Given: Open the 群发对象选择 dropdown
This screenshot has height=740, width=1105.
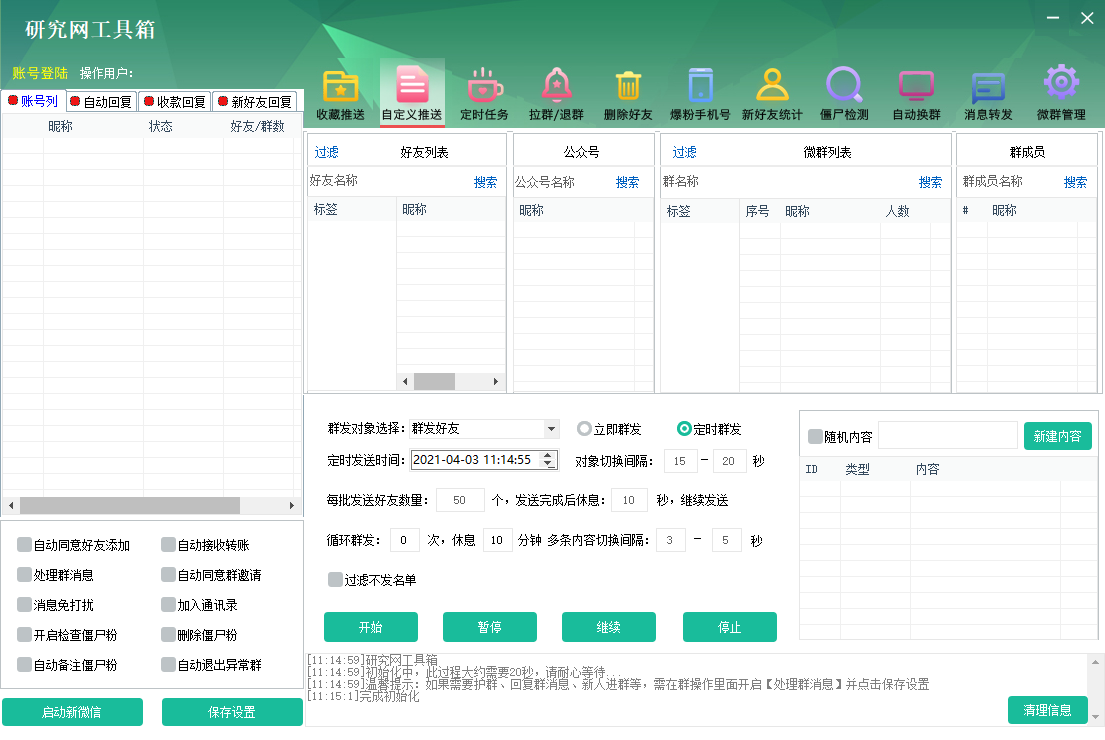Looking at the screenshot, I should [x=551, y=428].
